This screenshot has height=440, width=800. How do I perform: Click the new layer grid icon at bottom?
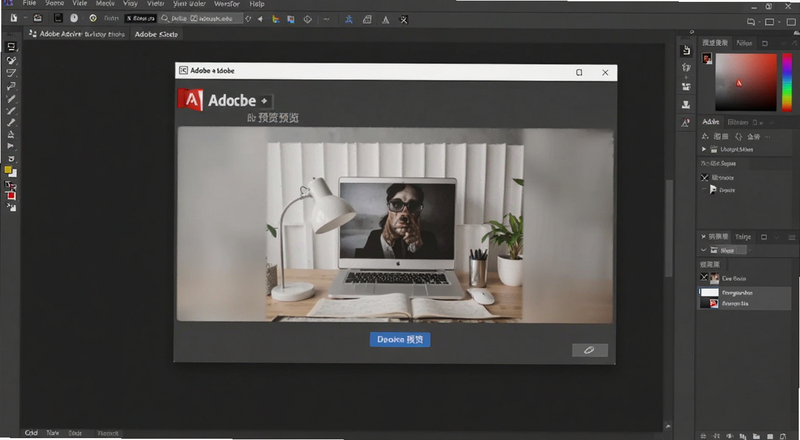(769, 436)
